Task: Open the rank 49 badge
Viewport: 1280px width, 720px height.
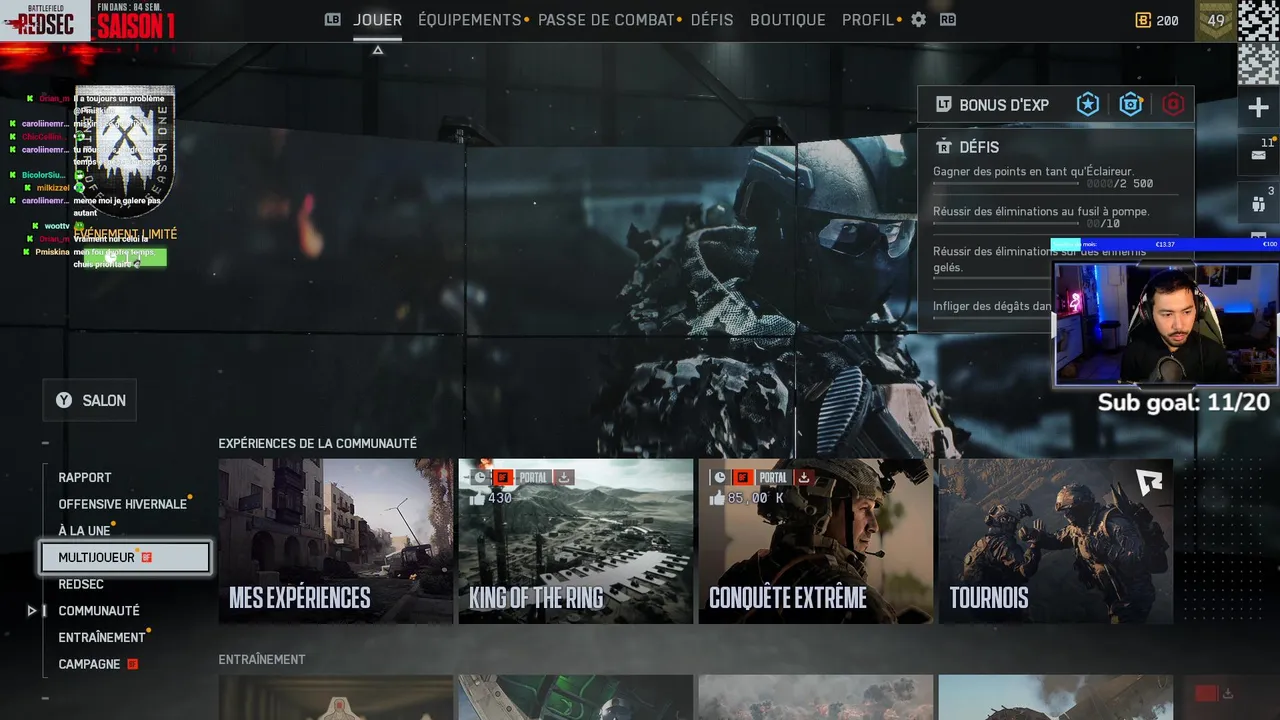Action: coord(1216,20)
